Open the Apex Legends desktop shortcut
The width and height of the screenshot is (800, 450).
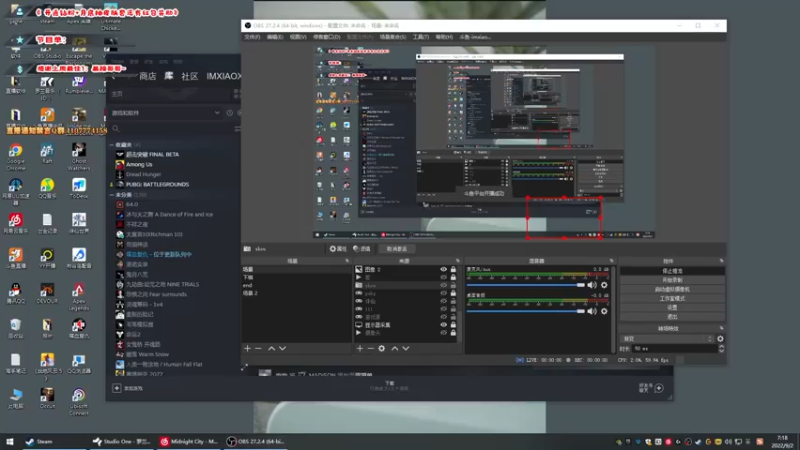coord(79,297)
